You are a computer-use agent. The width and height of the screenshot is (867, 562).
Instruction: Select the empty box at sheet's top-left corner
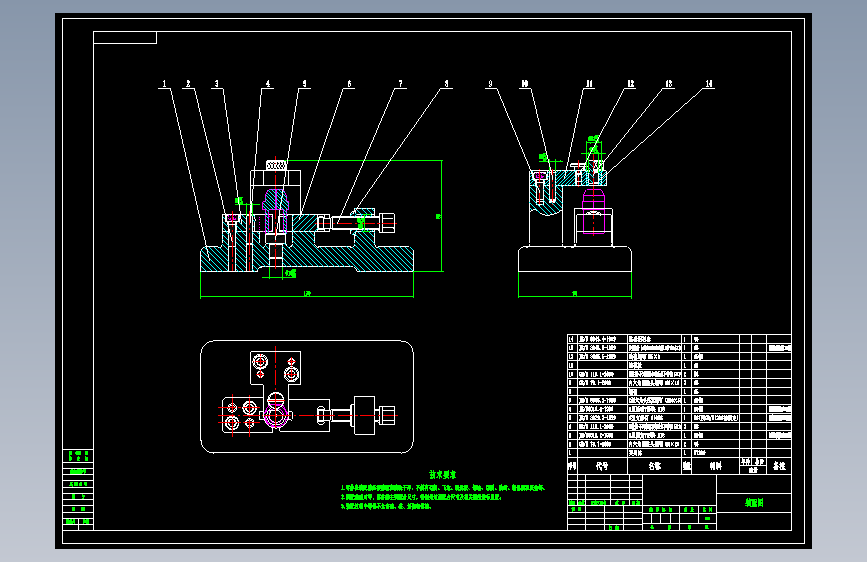[125, 38]
